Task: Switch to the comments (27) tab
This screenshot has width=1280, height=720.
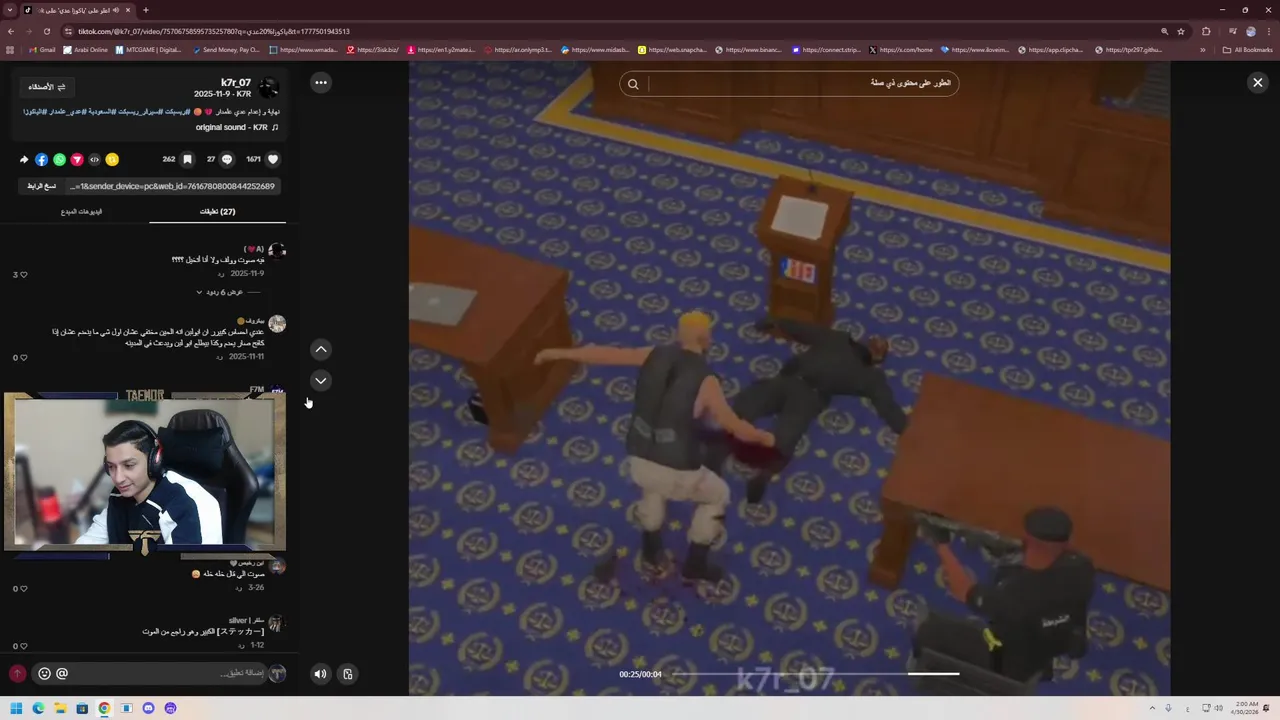Action: tap(217, 212)
